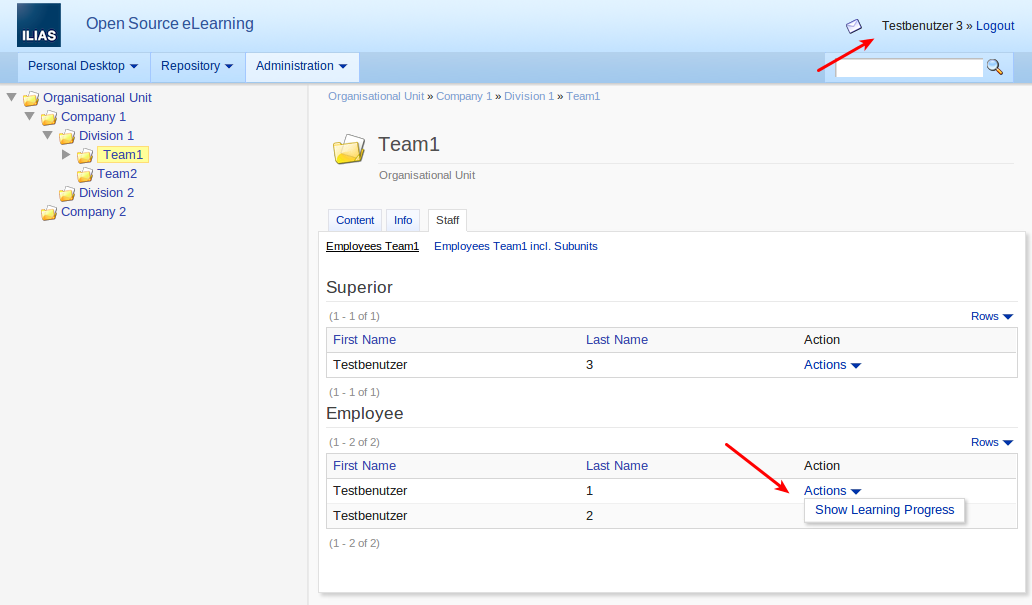Click the Team2 folder icon

(85, 174)
